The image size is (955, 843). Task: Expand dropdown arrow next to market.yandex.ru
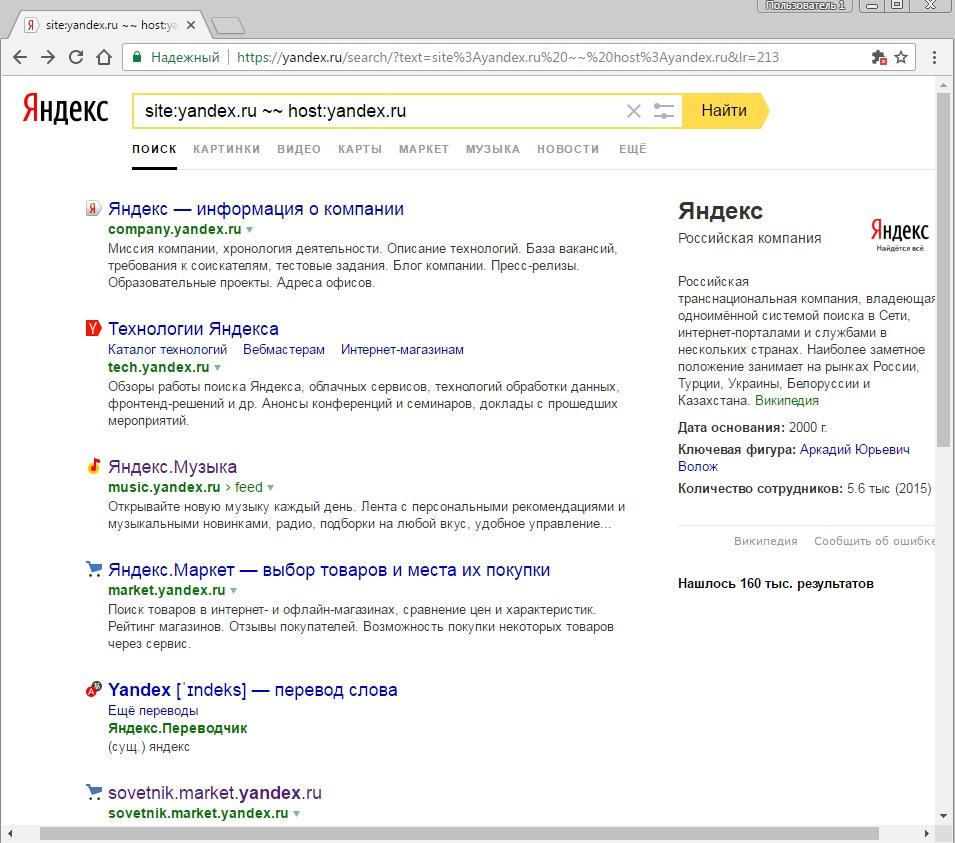[x=234, y=591]
